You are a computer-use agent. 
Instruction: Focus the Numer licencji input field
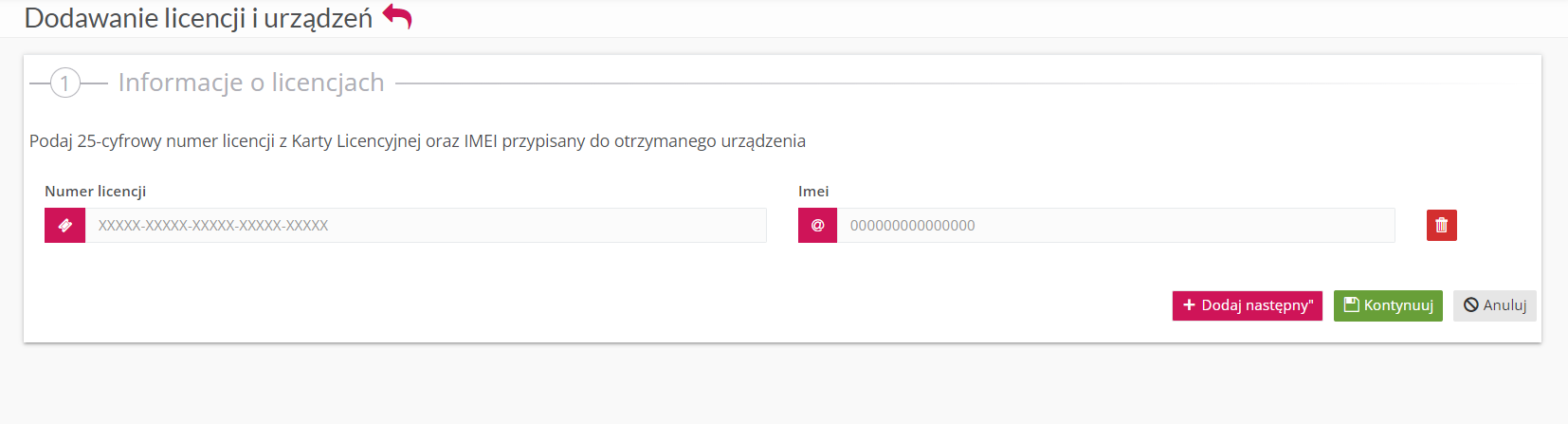tap(426, 226)
